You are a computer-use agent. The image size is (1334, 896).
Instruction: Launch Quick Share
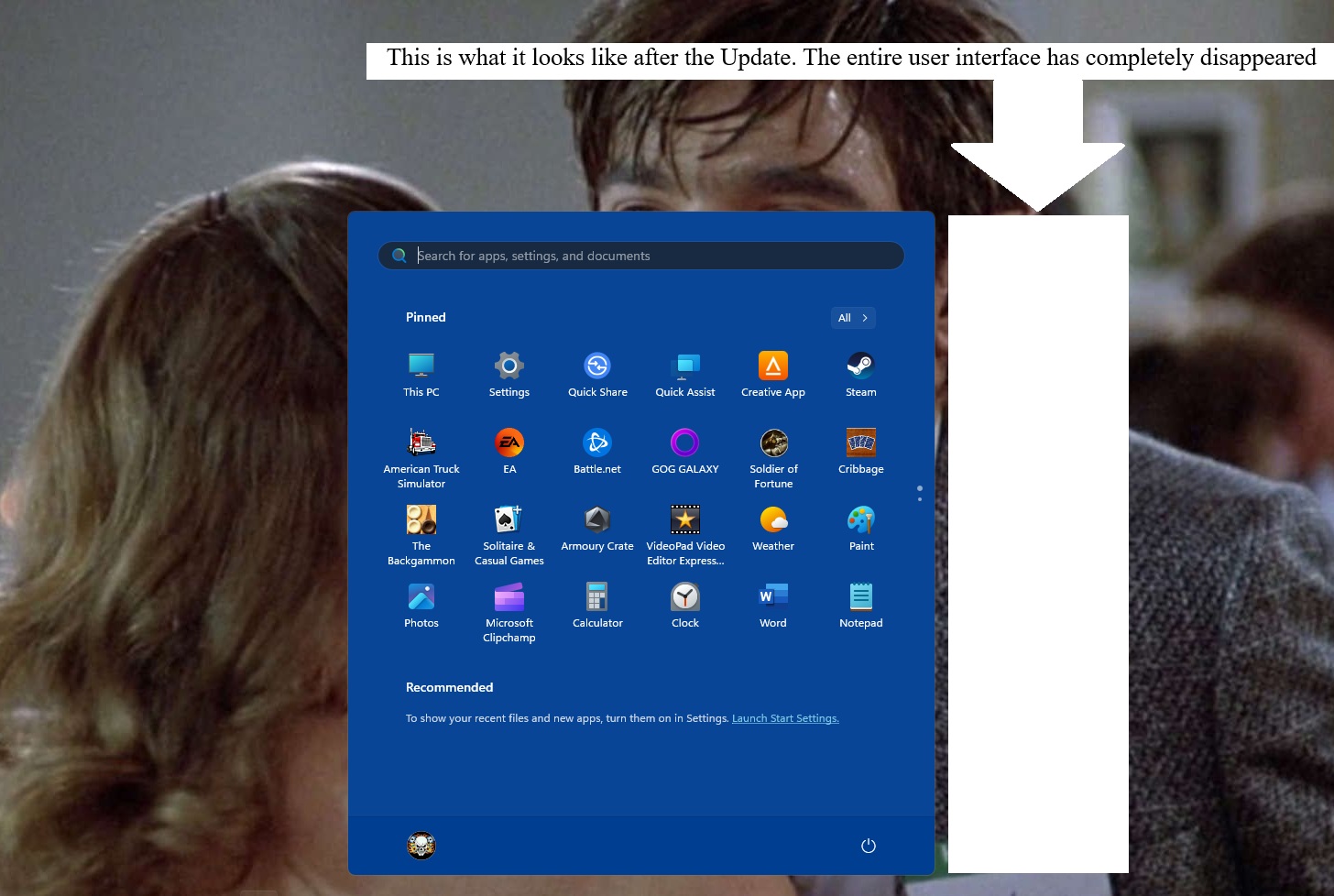[x=597, y=374]
